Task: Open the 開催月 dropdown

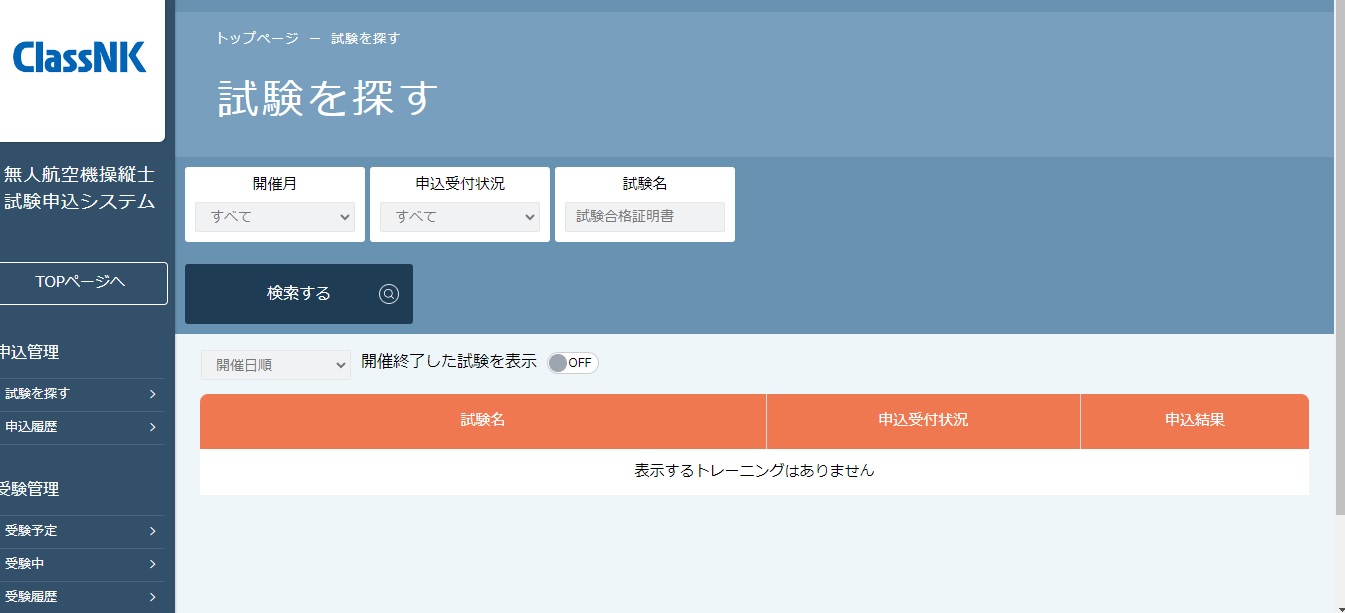Action: pyautogui.click(x=275, y=217)
